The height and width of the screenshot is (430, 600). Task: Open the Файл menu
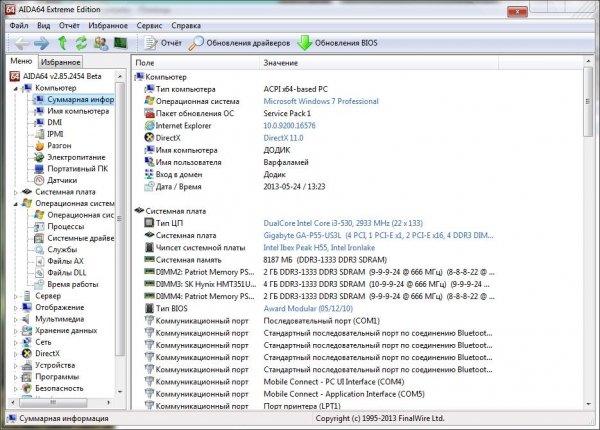(x=19, y=26)
